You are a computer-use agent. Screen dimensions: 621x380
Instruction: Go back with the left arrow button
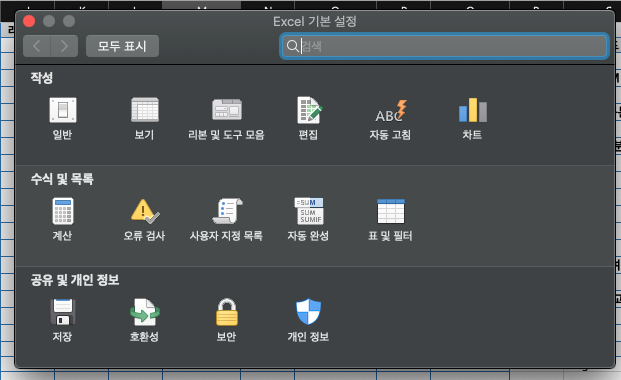36,46
